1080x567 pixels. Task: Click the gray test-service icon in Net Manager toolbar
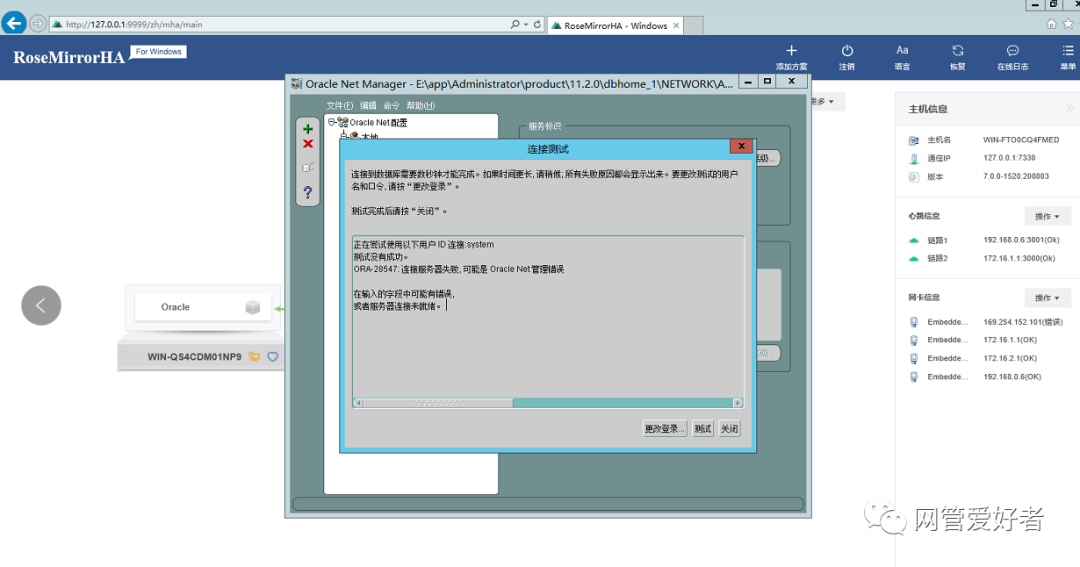[x=308, y=167]
